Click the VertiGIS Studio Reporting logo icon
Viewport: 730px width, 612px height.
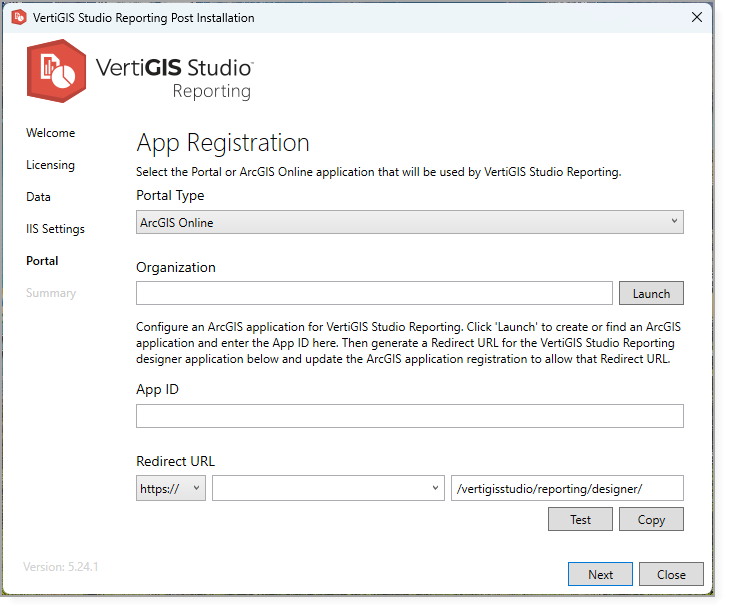click(56, 71)
